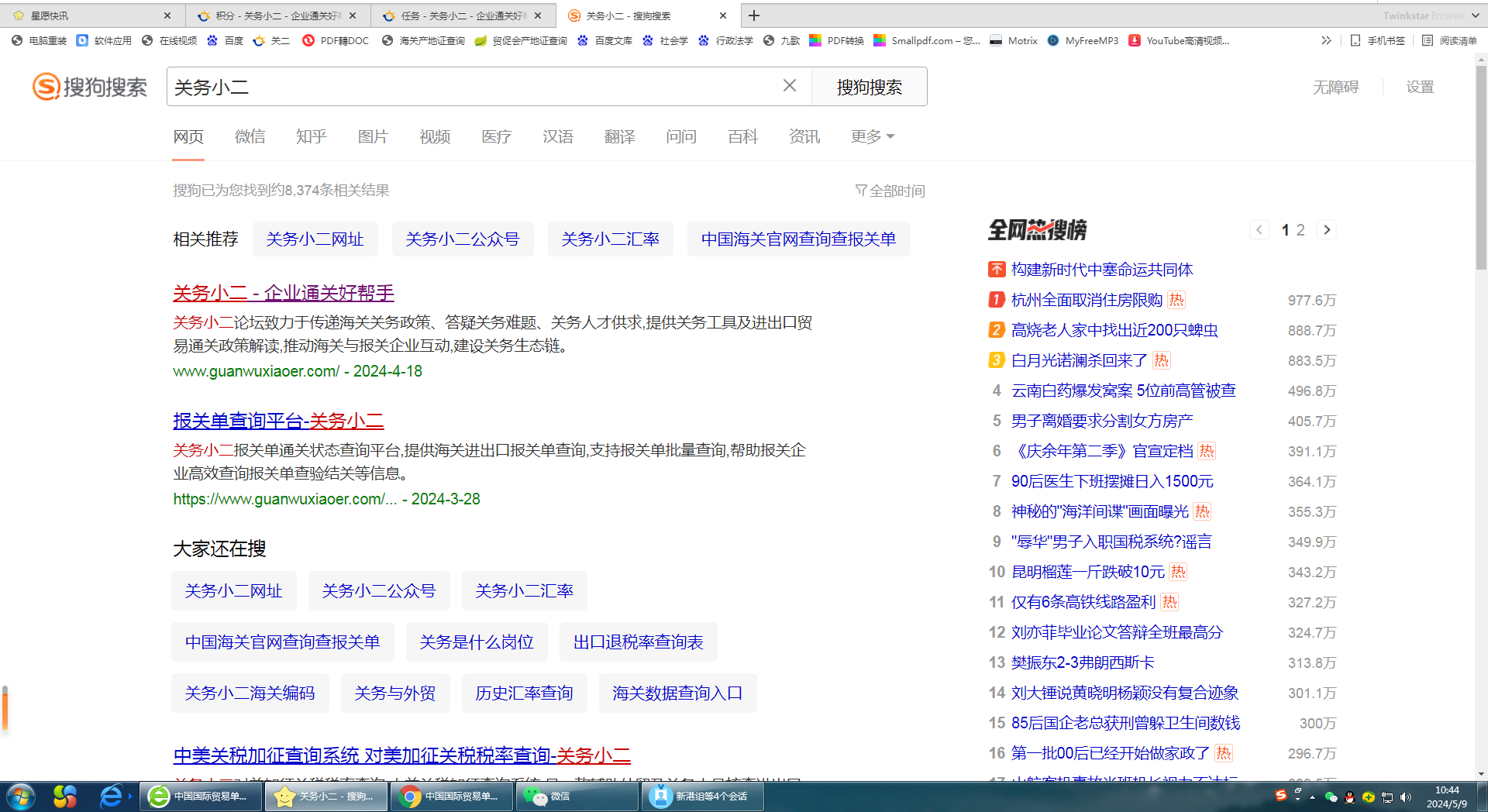Show more bookmarks via double chevron

click(x=1326, y=40)
